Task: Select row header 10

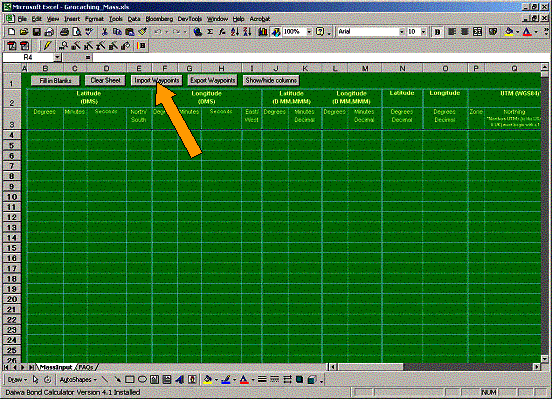Action: point(12,197)
